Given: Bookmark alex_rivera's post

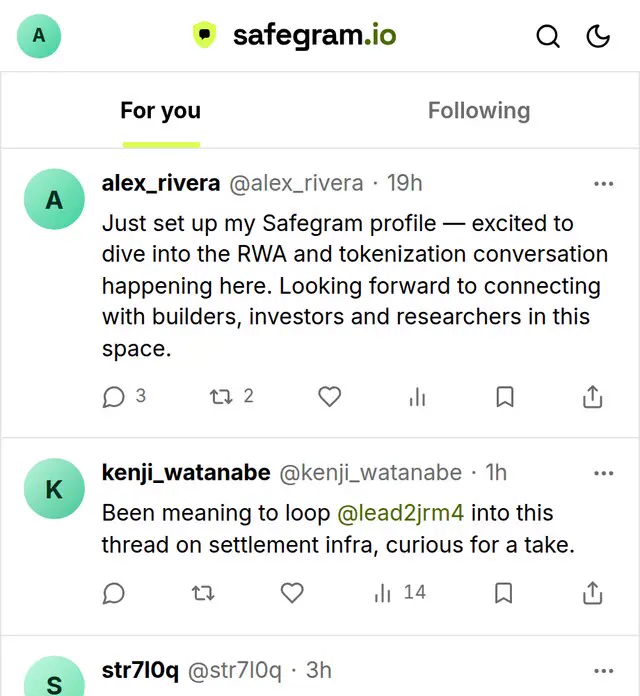Looking at the screenshot, I should (x=505, y=396).
